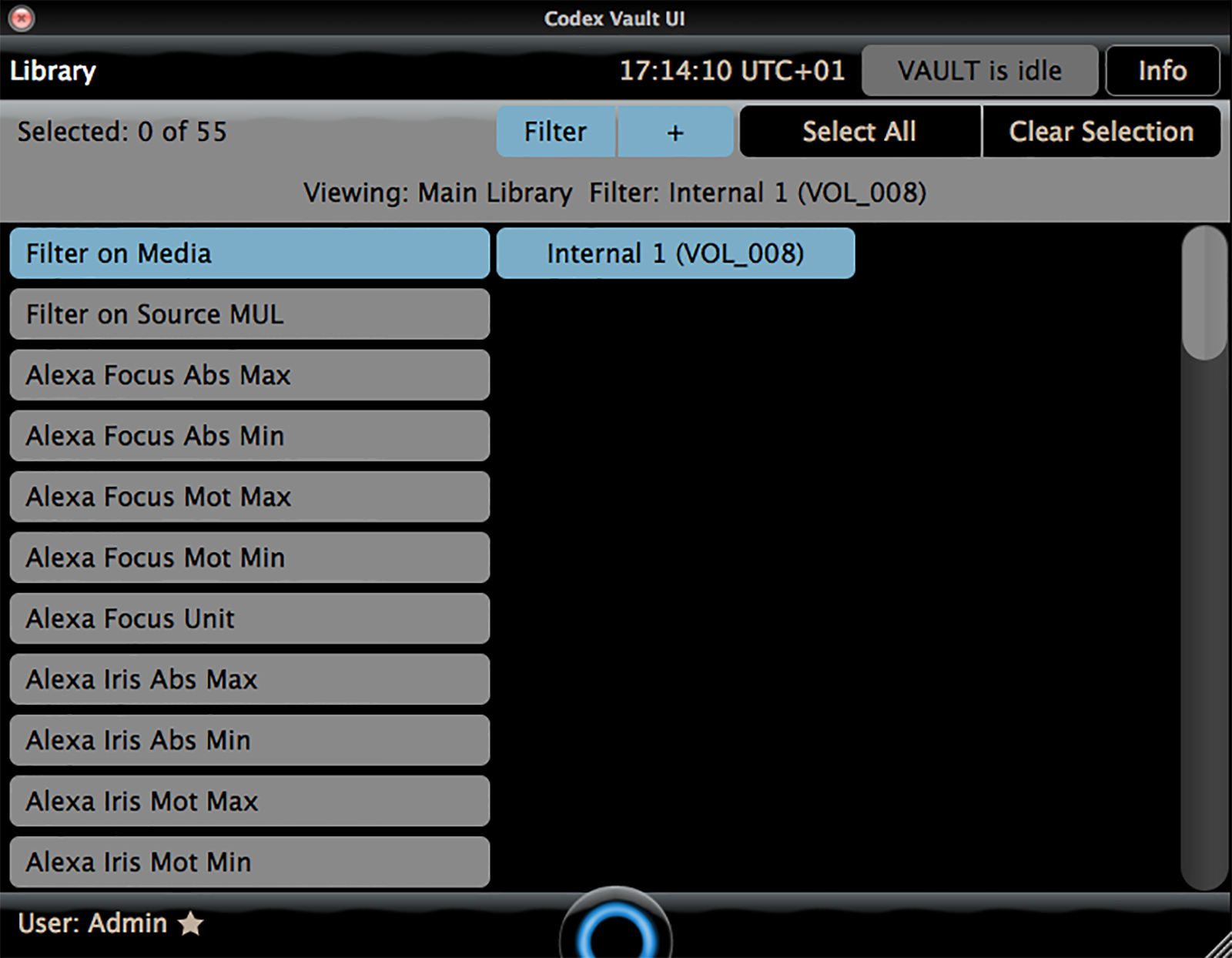This screenshot has width=1232, height=958.
Task: Pick Alexa Focus Mot Max filter
Action: (249, 497)
